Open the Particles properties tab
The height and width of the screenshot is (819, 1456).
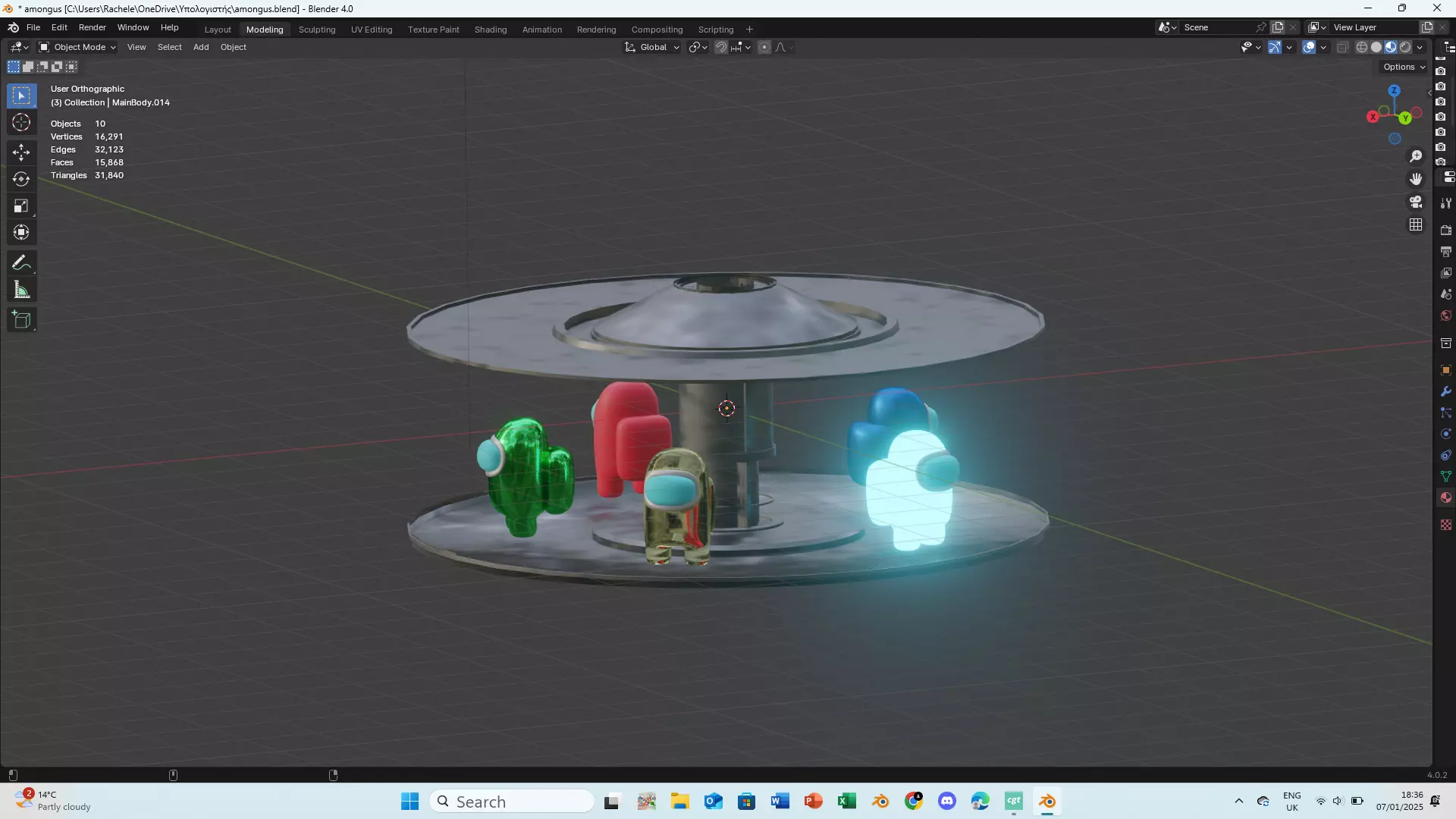[x=1446, y=413]
